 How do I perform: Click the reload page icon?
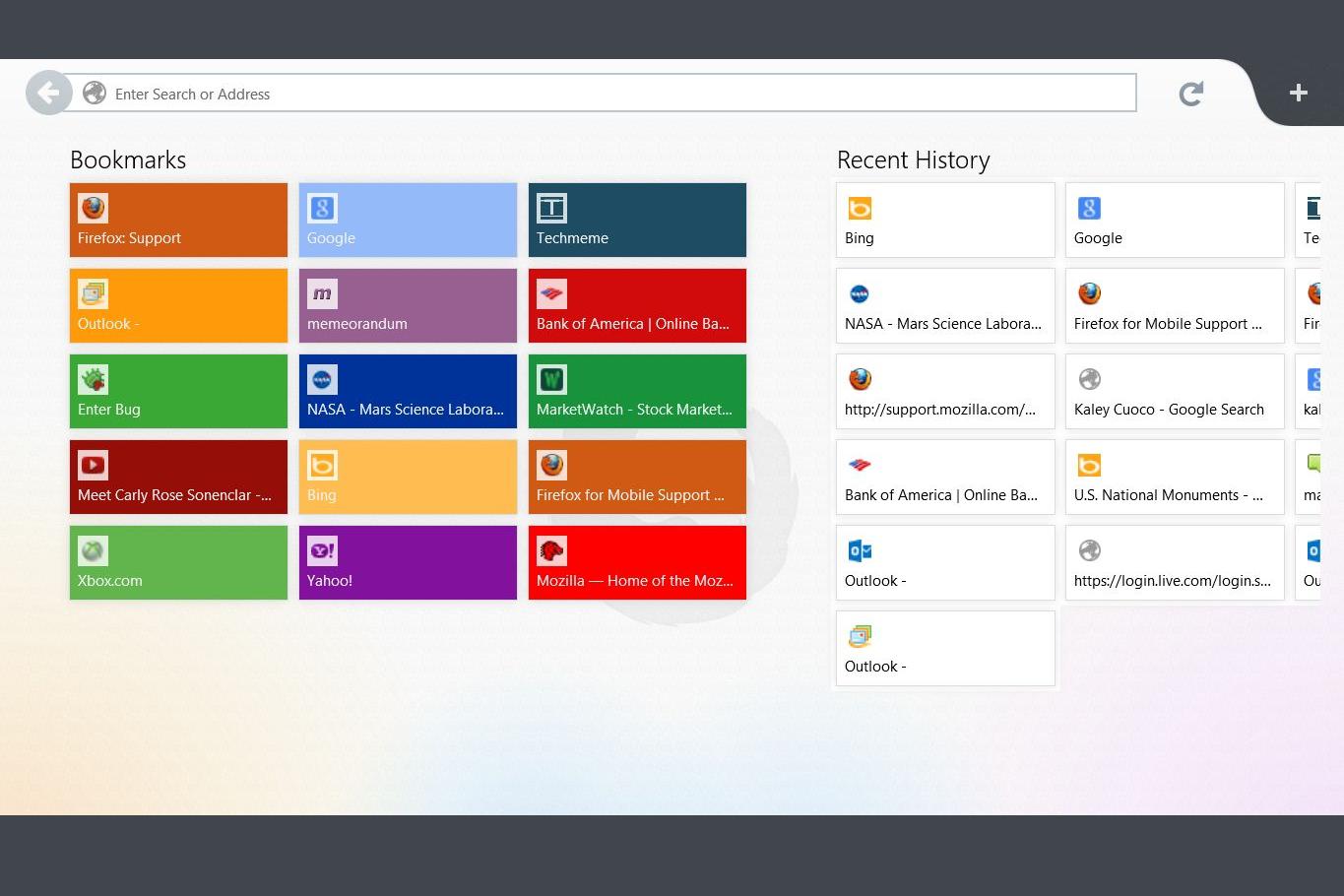click(1191, 94)
